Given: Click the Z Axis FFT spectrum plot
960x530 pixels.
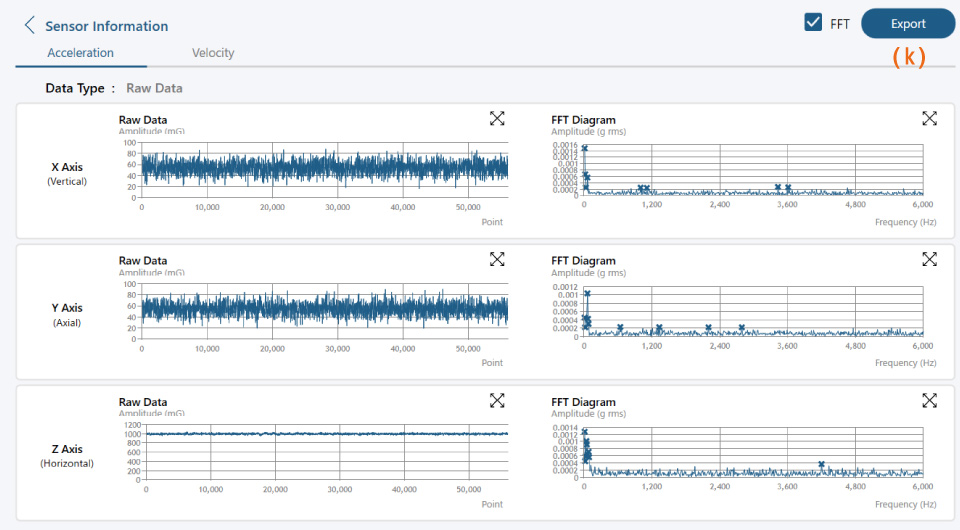Looking at the screenshot, I should [753, 453].
